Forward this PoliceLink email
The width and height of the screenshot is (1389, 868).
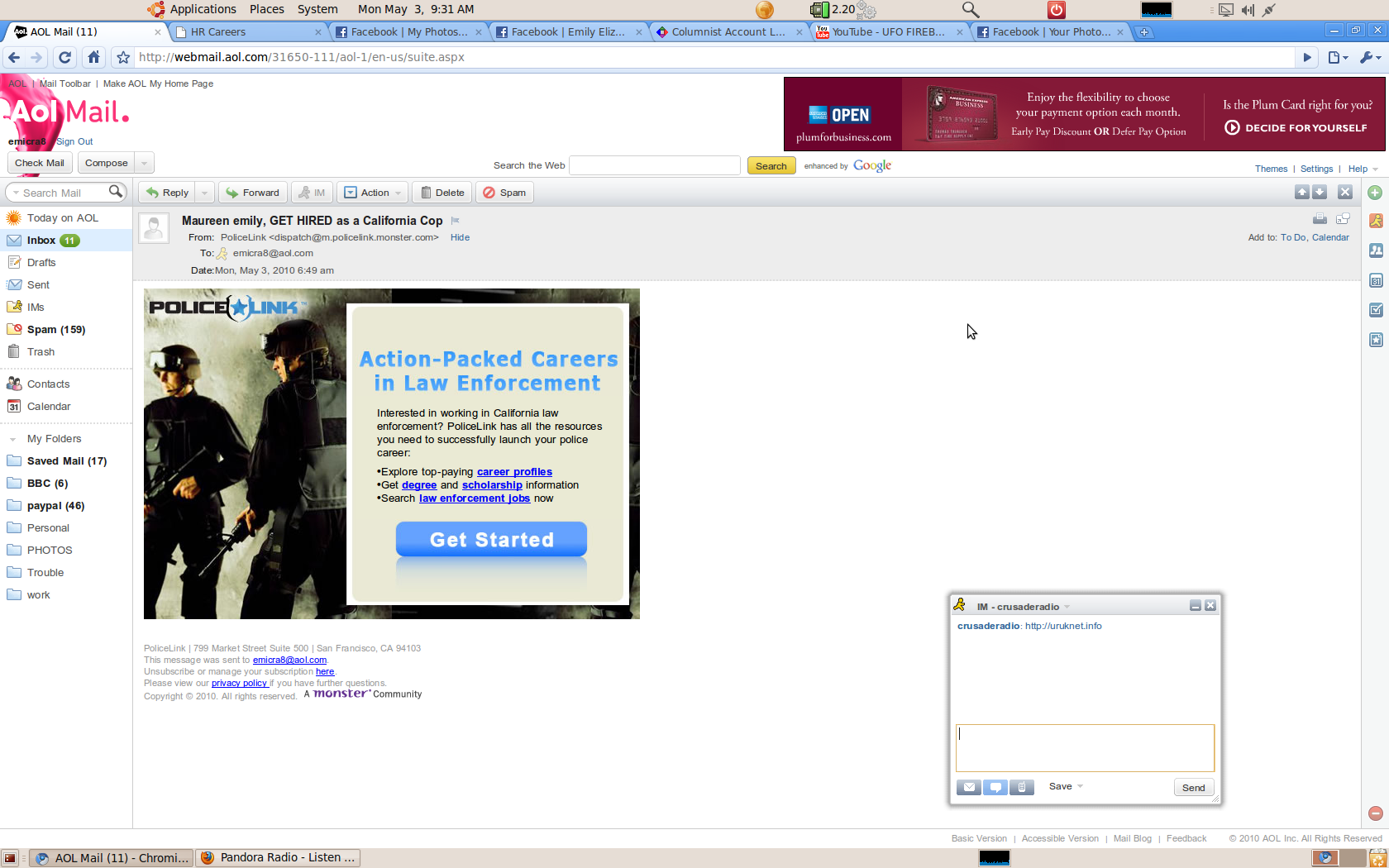[x=253, y=193]
